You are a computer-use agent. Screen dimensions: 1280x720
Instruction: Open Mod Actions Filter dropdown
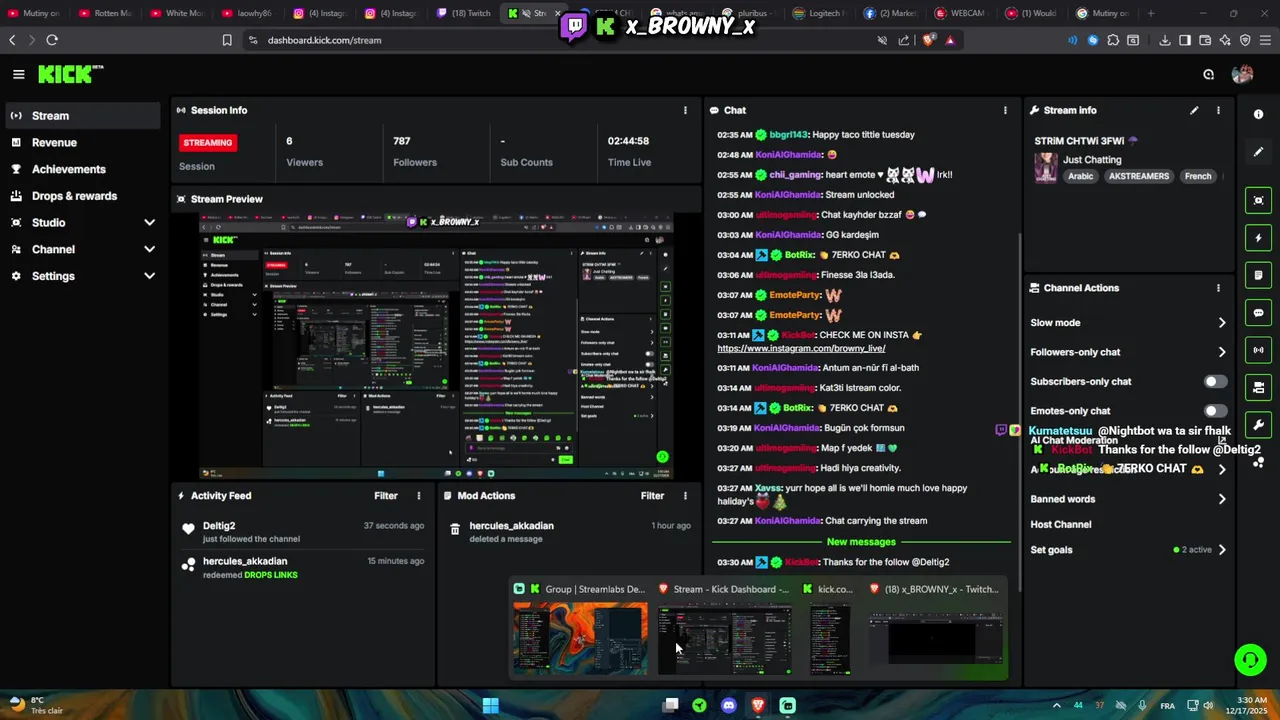point(652,495)
